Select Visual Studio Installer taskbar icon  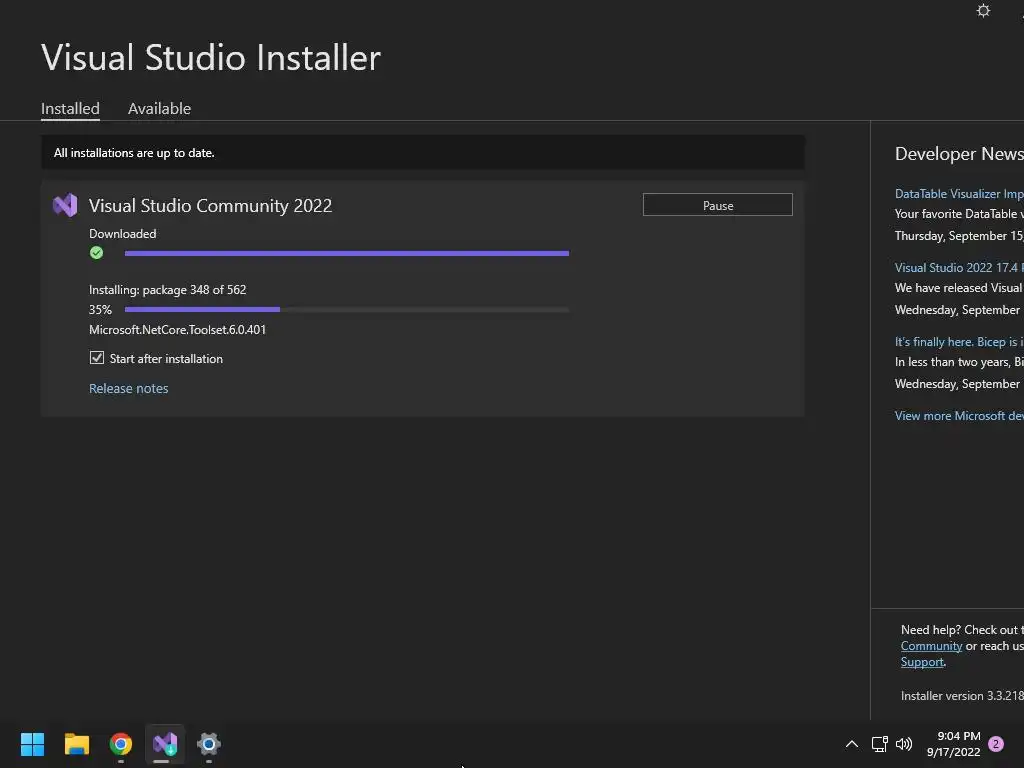[x=165, y=744]
